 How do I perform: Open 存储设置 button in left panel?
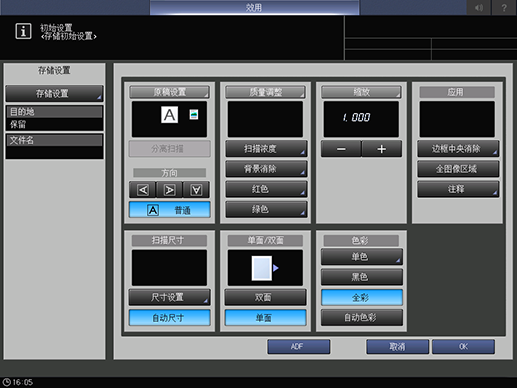(x=54, y=94)
